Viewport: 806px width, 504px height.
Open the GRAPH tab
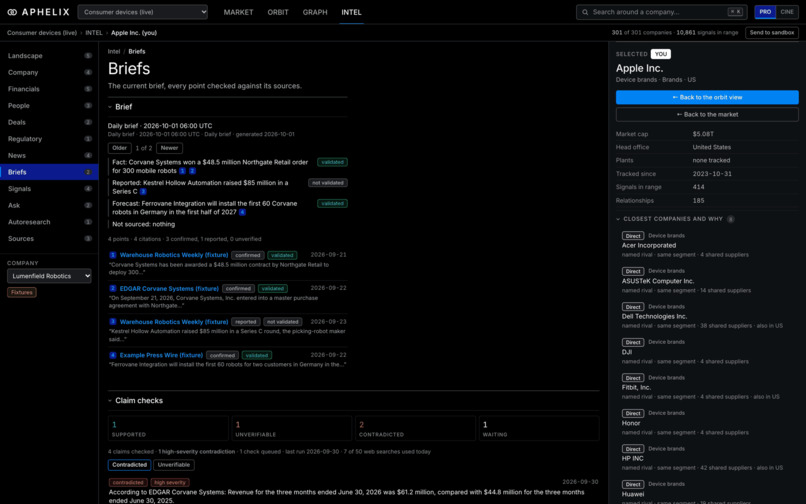(x=315, y=12)
